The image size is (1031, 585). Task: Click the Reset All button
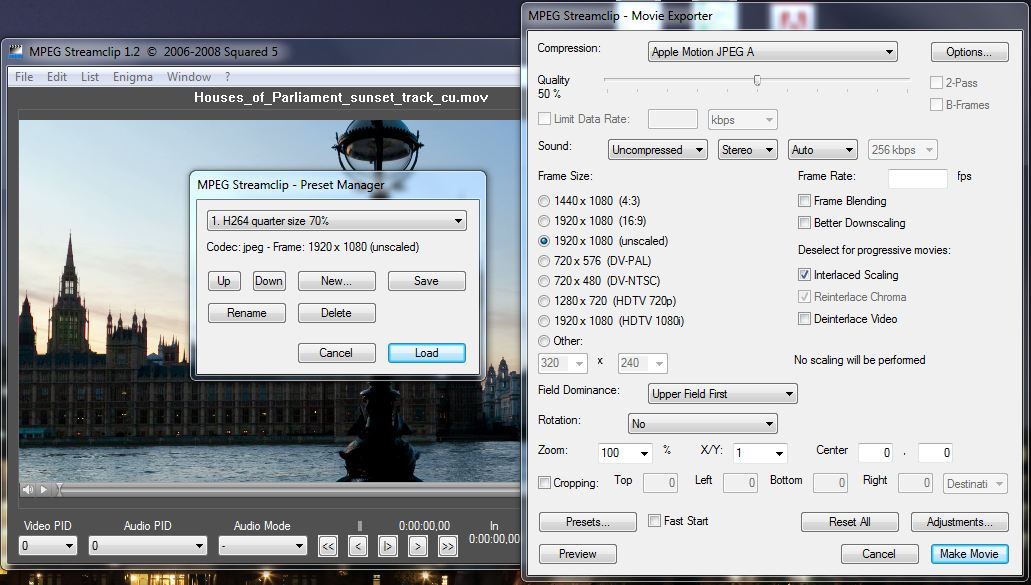(x=850, y=522)
